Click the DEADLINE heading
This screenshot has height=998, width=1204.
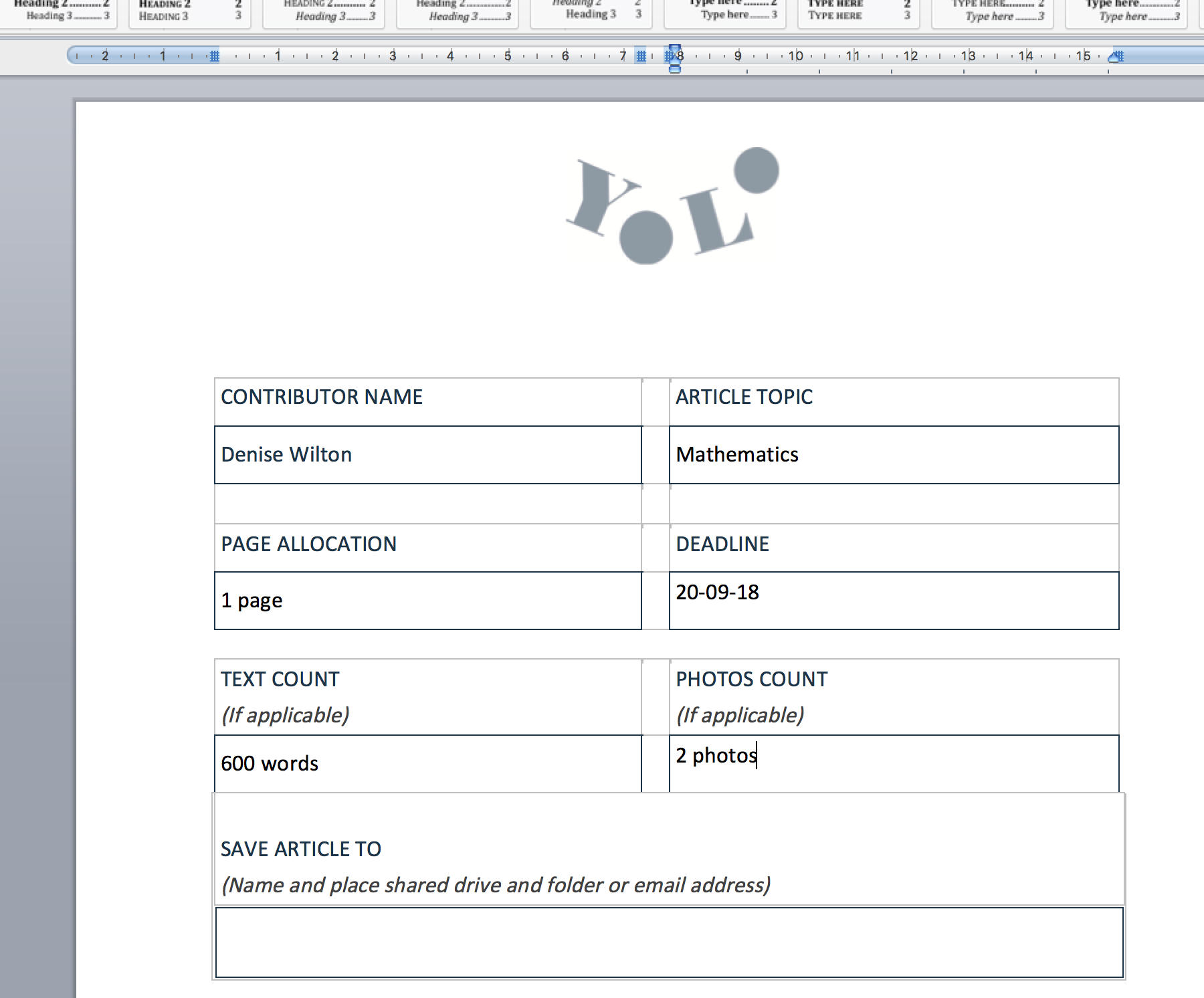pyautogui.click(x=722, y=544)
